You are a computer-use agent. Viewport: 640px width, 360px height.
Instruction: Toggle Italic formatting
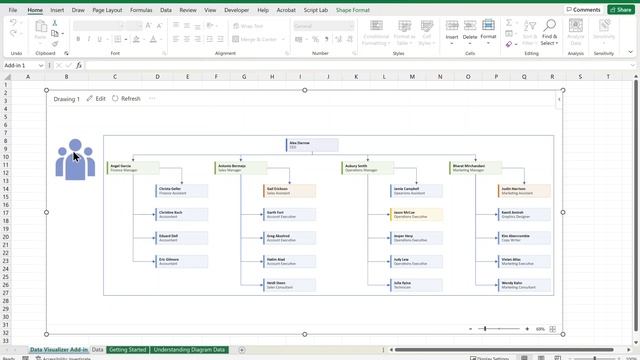pyautogui.click(x=89, y=39)
